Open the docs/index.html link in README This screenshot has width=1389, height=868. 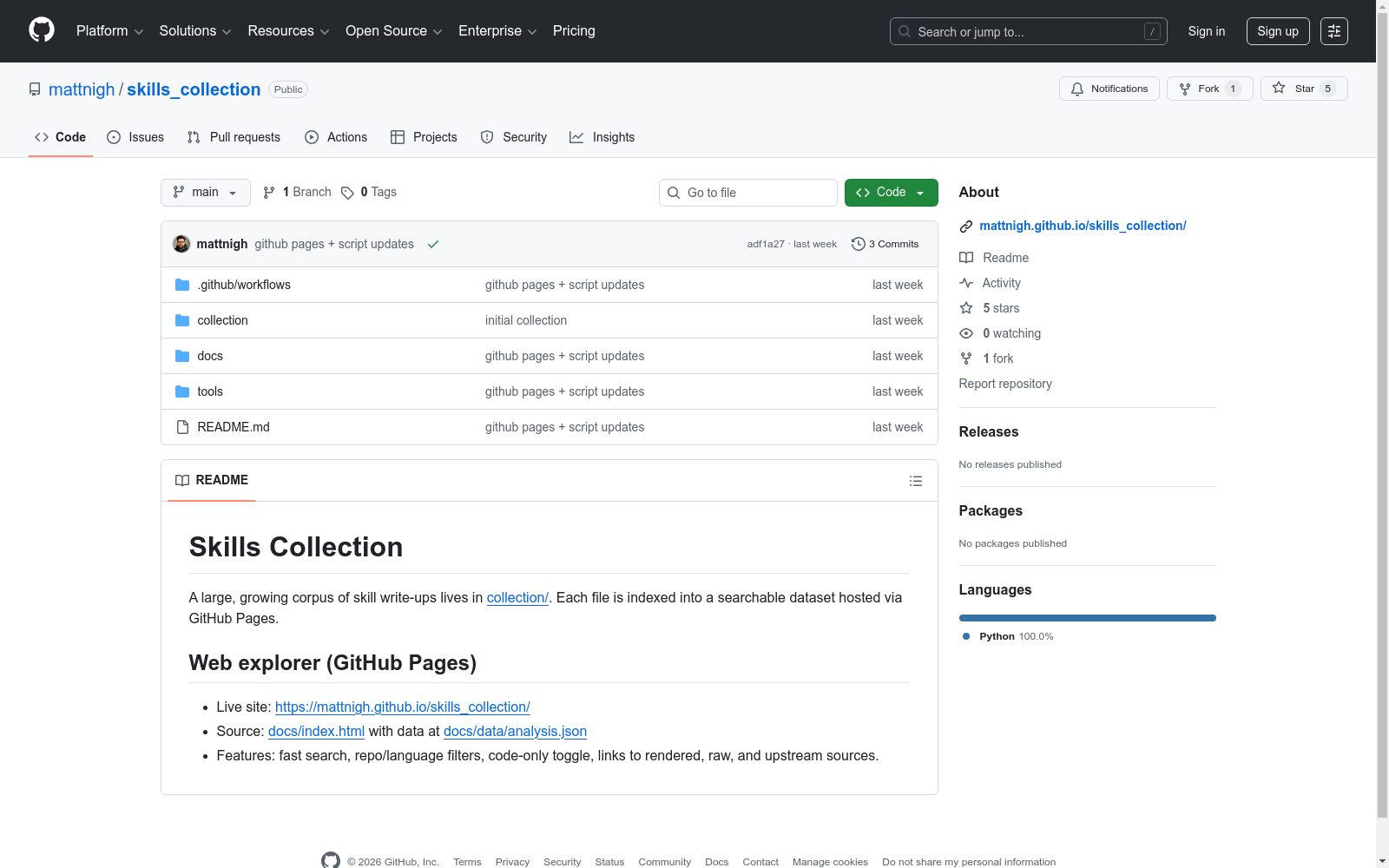click(316, 731)
